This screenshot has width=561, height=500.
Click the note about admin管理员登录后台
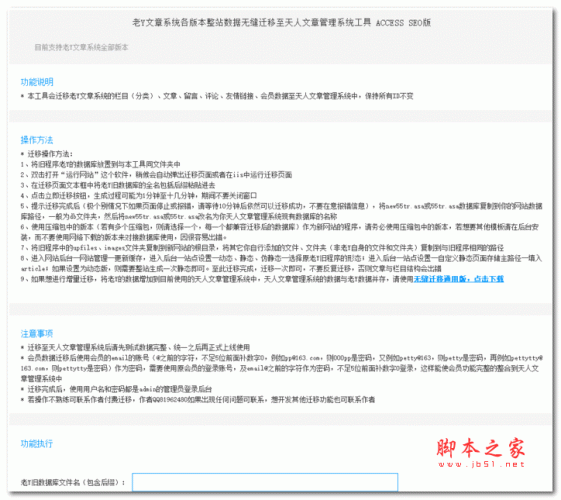click(x=117, y=389)
